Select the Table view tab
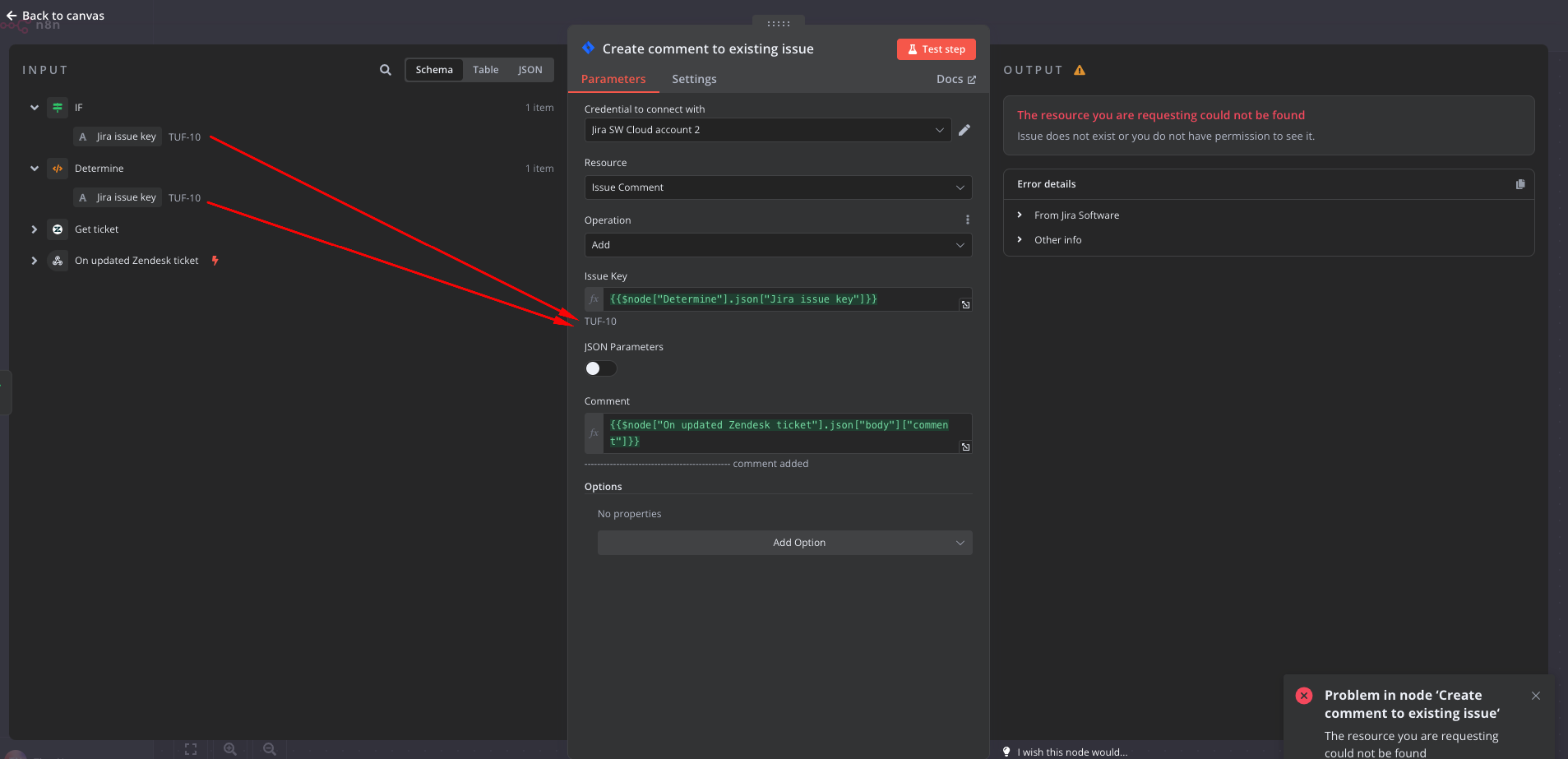 (486, 70)
